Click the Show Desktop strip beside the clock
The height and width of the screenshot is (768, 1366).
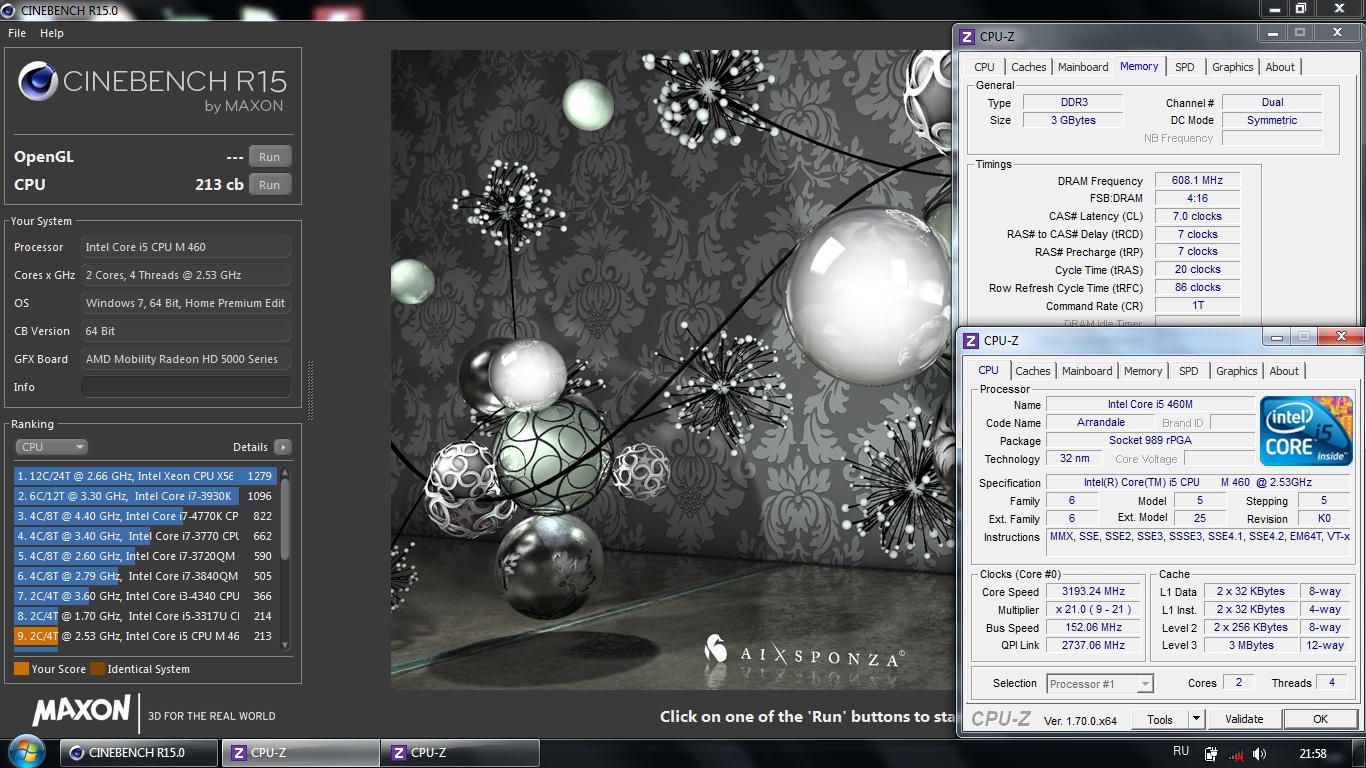[x=1359, y=753]
